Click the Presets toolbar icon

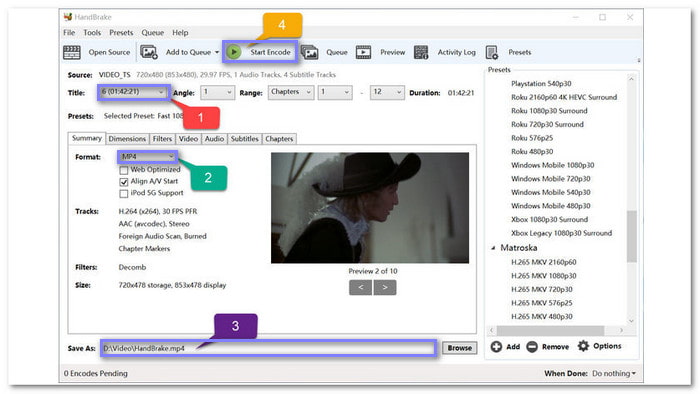click(x=492, y=52)
